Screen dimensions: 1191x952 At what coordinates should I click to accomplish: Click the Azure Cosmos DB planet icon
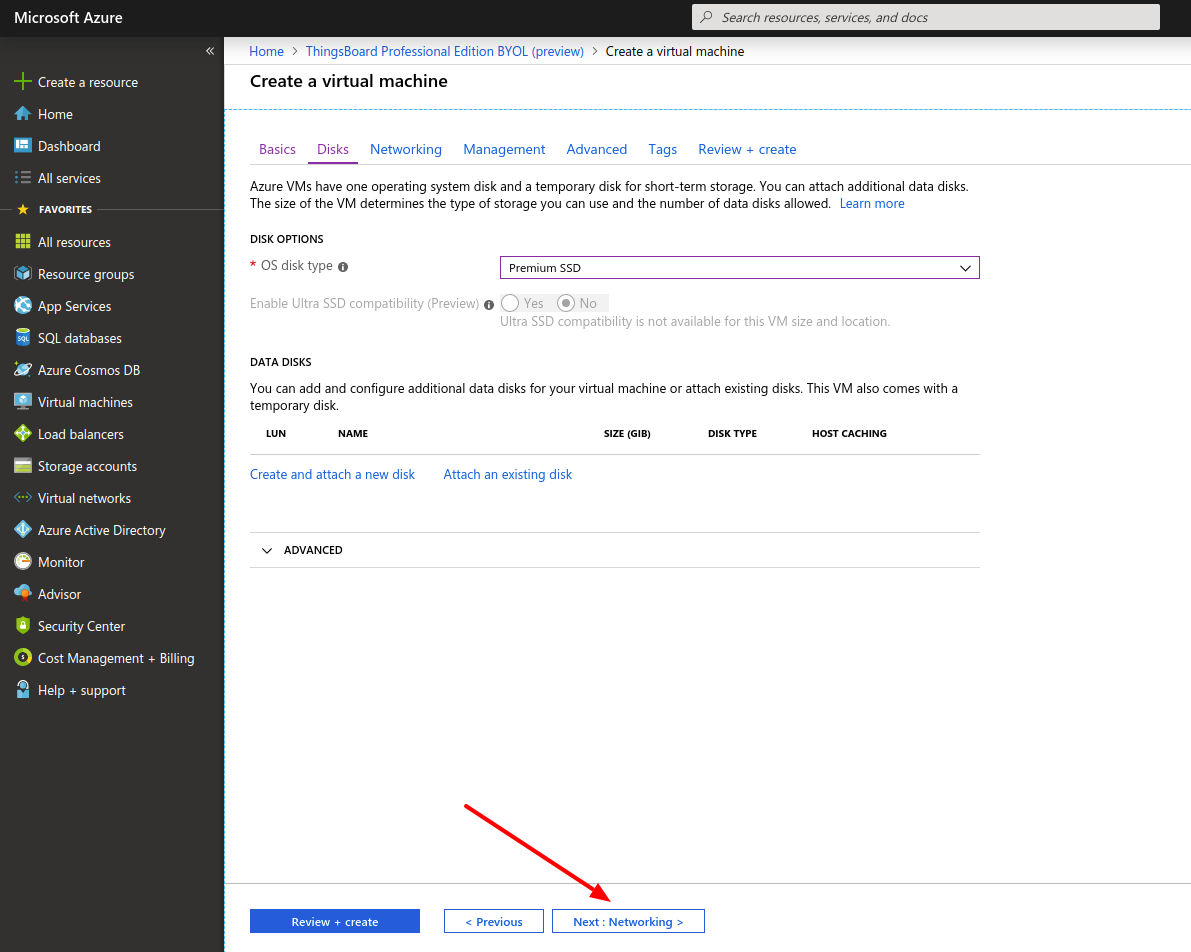click(23, 369)
